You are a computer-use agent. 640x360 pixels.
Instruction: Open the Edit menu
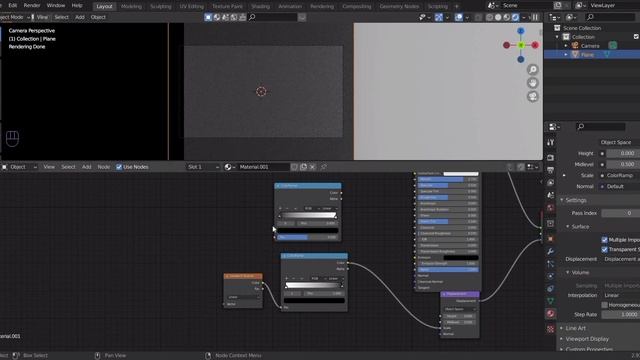pyautogui.click(x=13, y=6)
